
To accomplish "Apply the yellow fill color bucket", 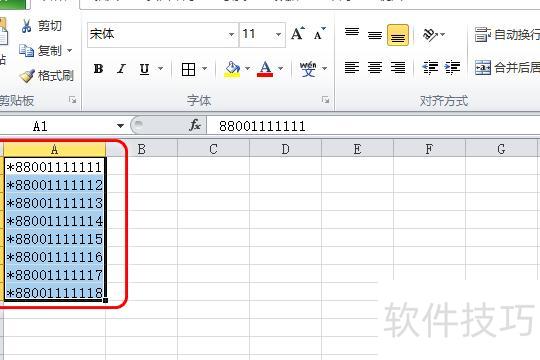I will click(x=232, y=69).
